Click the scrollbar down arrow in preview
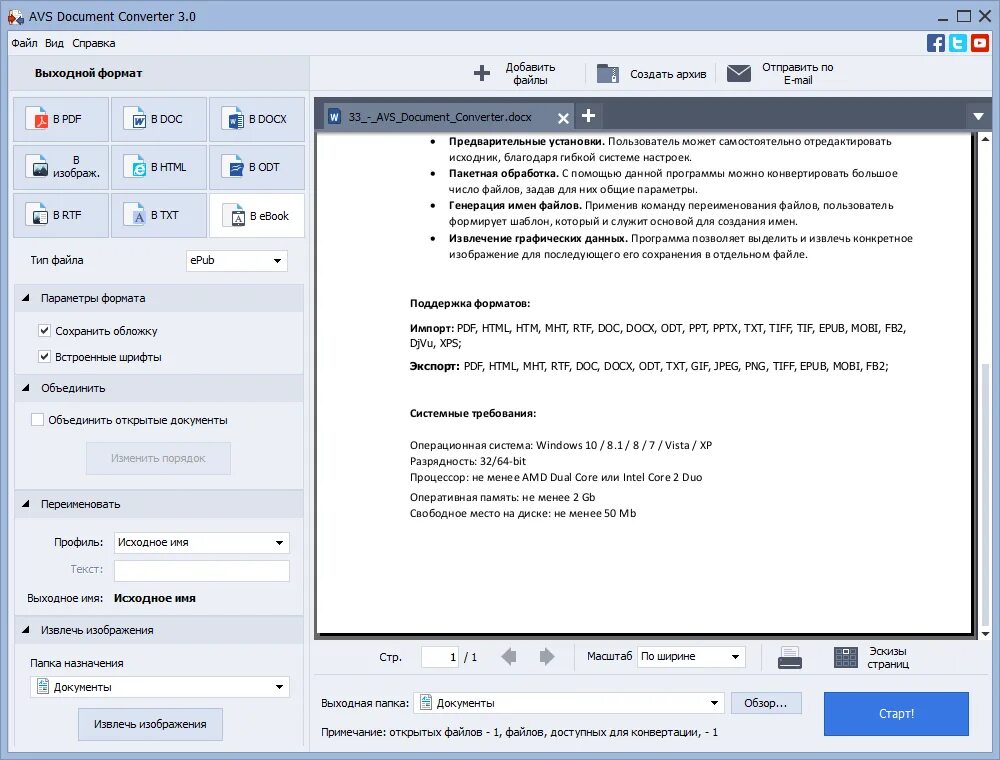1000x760 pixels. [x=985, y=634]
